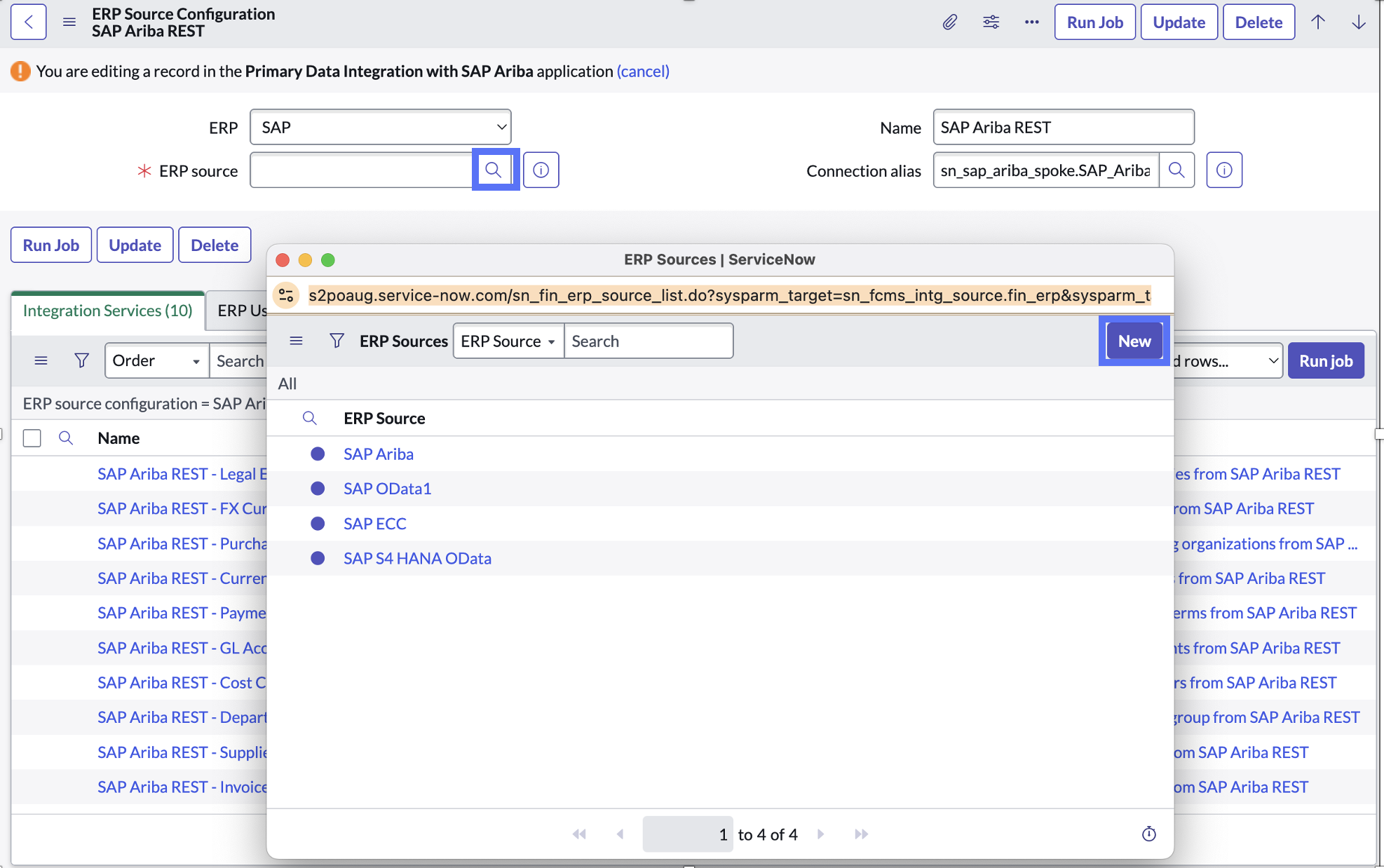Select SAP ECC ERP source
Screen dimensions: 1384x868
click(374, 524)
